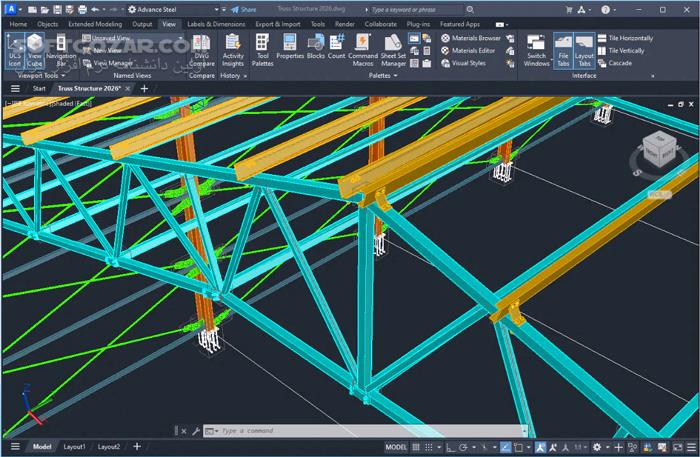Toggle the Layout Tabs button
700x457 pixels.
(584, 49)
